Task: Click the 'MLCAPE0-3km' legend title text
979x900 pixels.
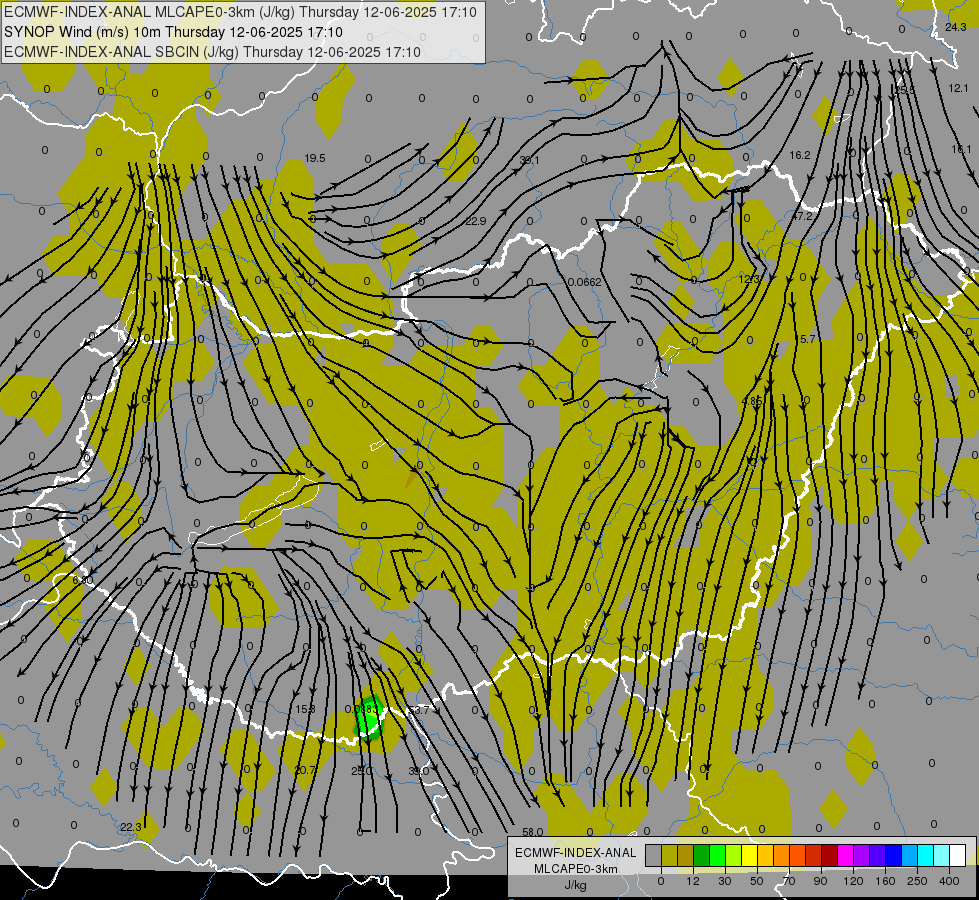Action: (x=576, y=869)
